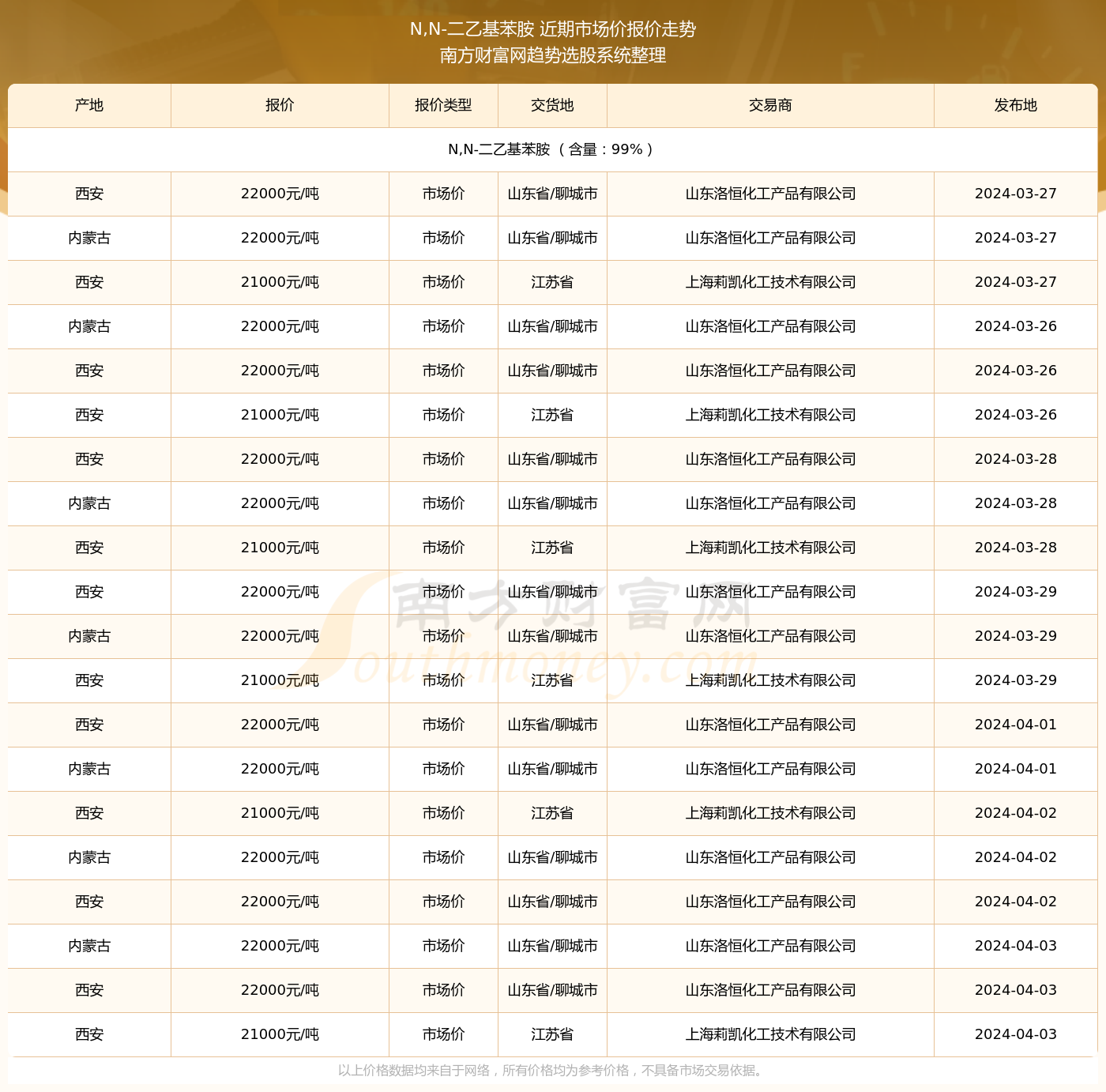Click 上海莉凯化工技术有限公司 in the 2024-04-03 row
The width and height of the screenshot is (1106, 1092).
pyautogui.click(x=770, y=1034)
